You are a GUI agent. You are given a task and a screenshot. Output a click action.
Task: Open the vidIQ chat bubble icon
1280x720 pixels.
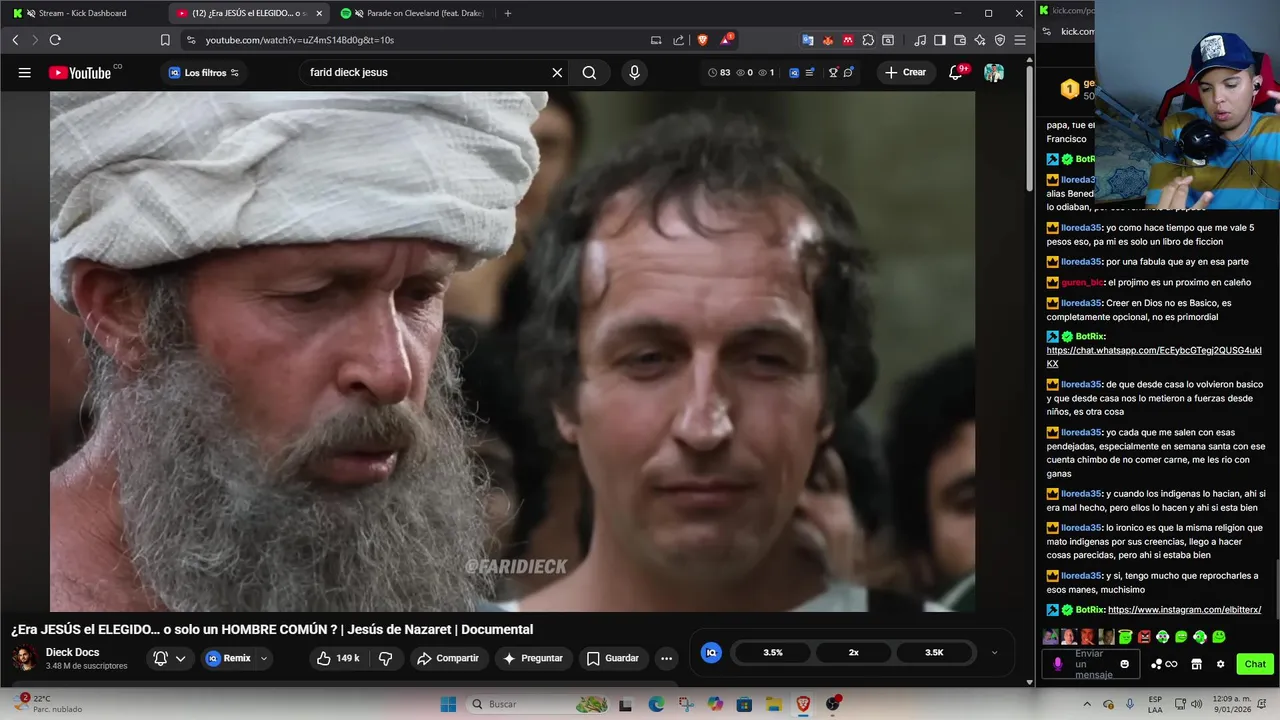(x=849, y=72)
